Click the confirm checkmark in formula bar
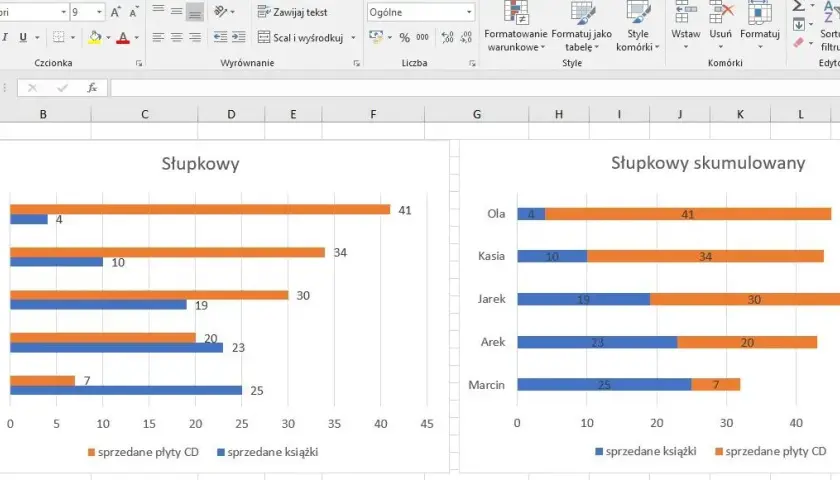The image size is (840, 480). click(x=62, y=88)
